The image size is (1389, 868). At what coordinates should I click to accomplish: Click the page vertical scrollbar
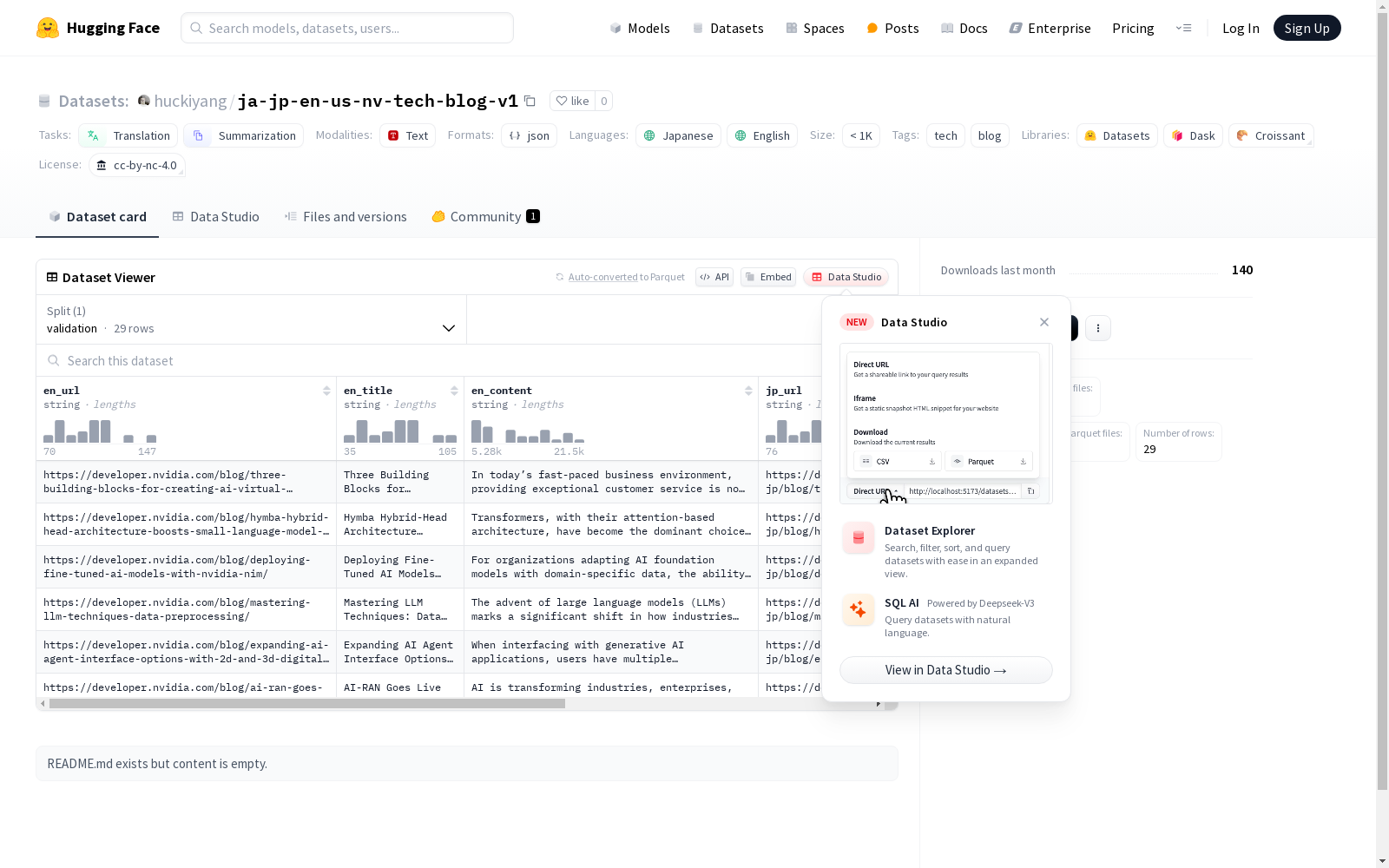1382,399
